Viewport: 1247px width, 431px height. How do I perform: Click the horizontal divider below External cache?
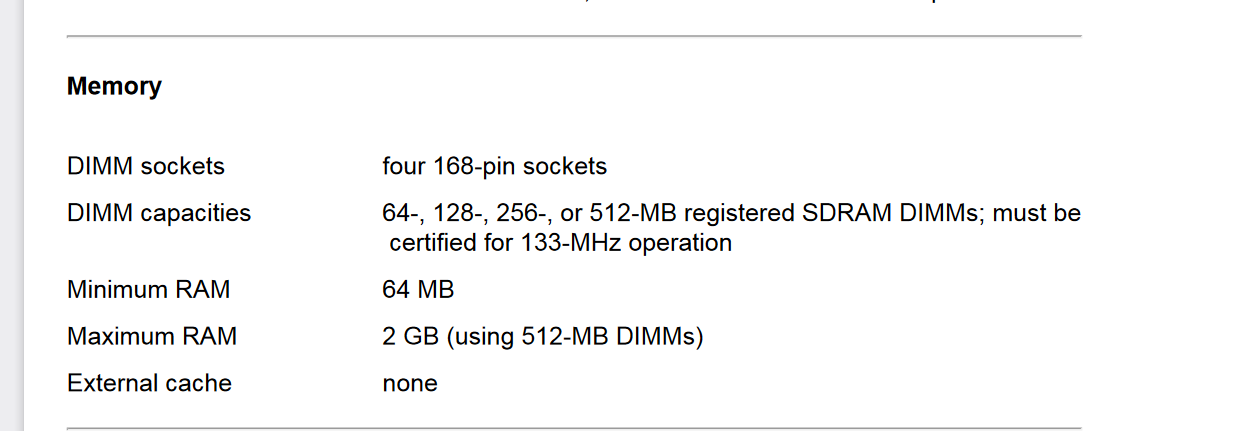574,428
